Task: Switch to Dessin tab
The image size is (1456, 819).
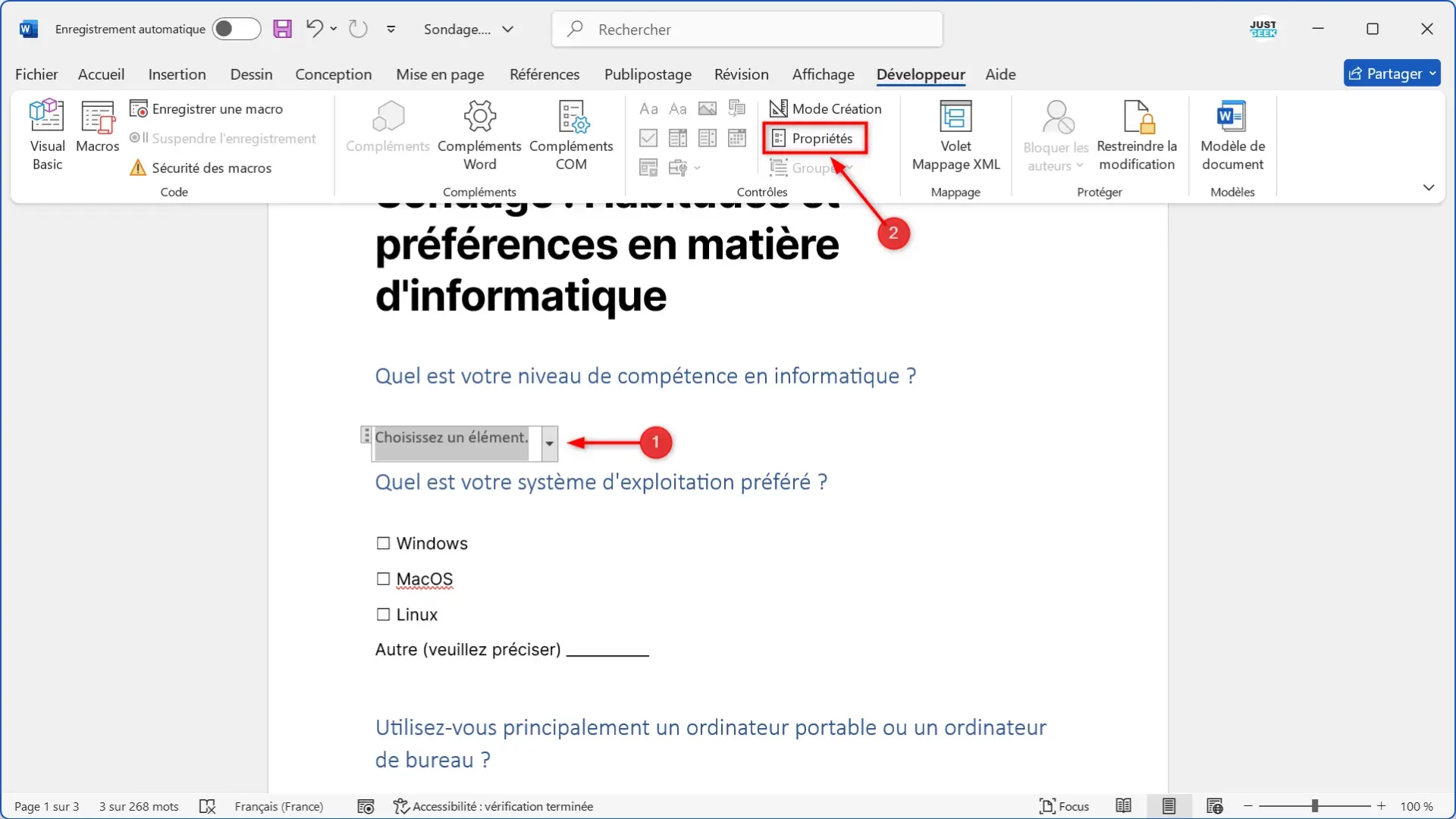Action: (251, 74)
